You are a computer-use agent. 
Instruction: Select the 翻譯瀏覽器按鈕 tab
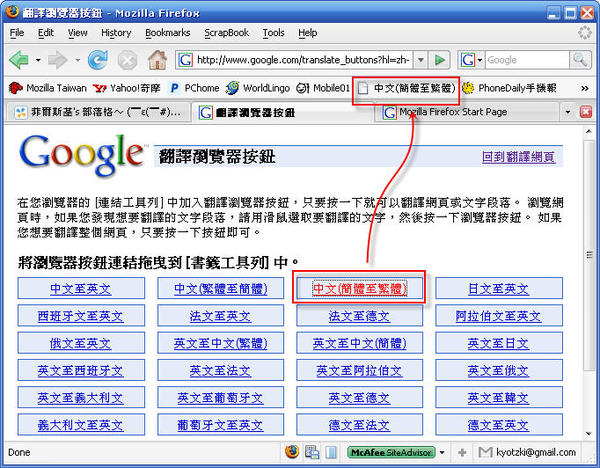pos(282,113)
